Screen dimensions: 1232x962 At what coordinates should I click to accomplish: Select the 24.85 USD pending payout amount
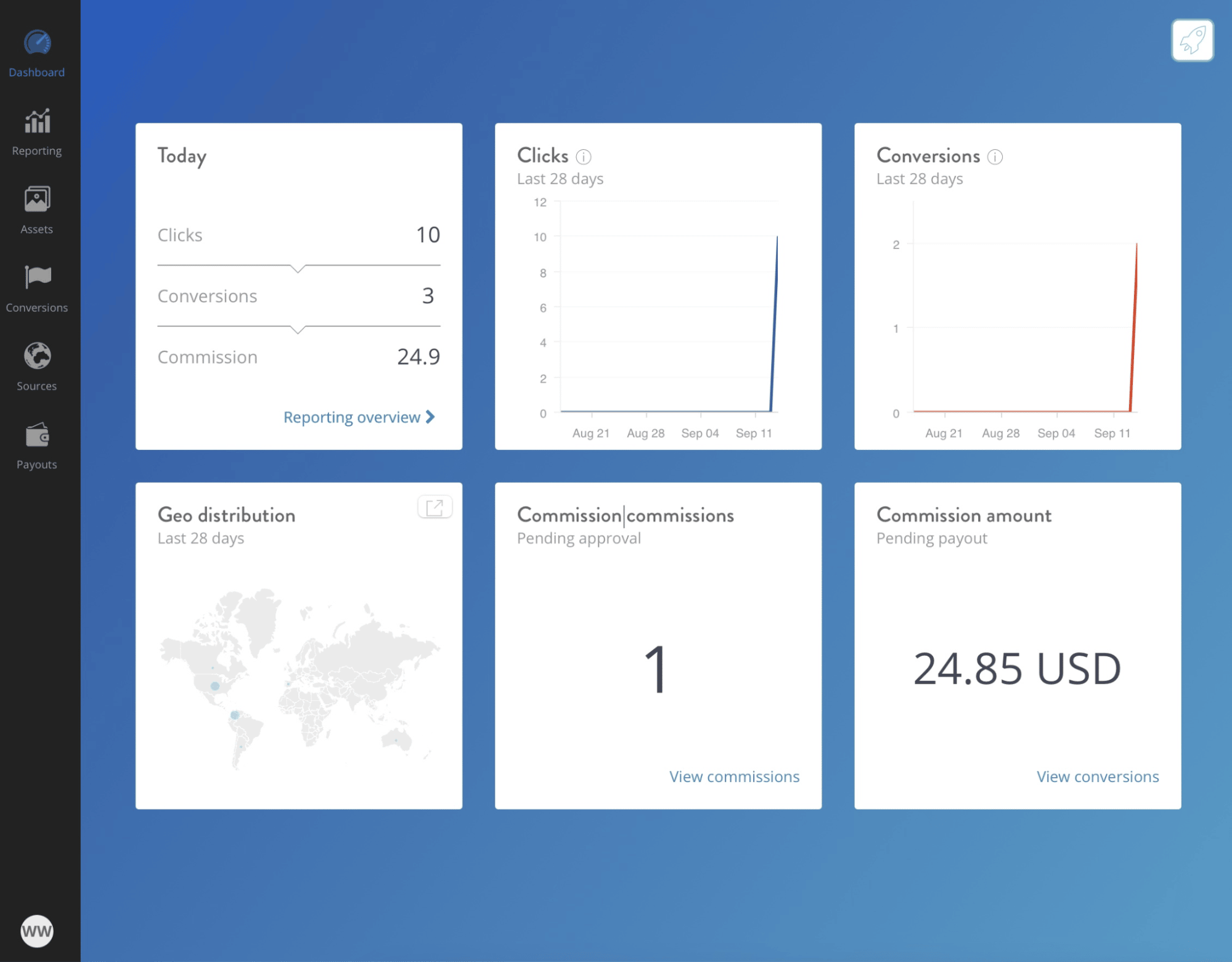tap(1018, 667)
